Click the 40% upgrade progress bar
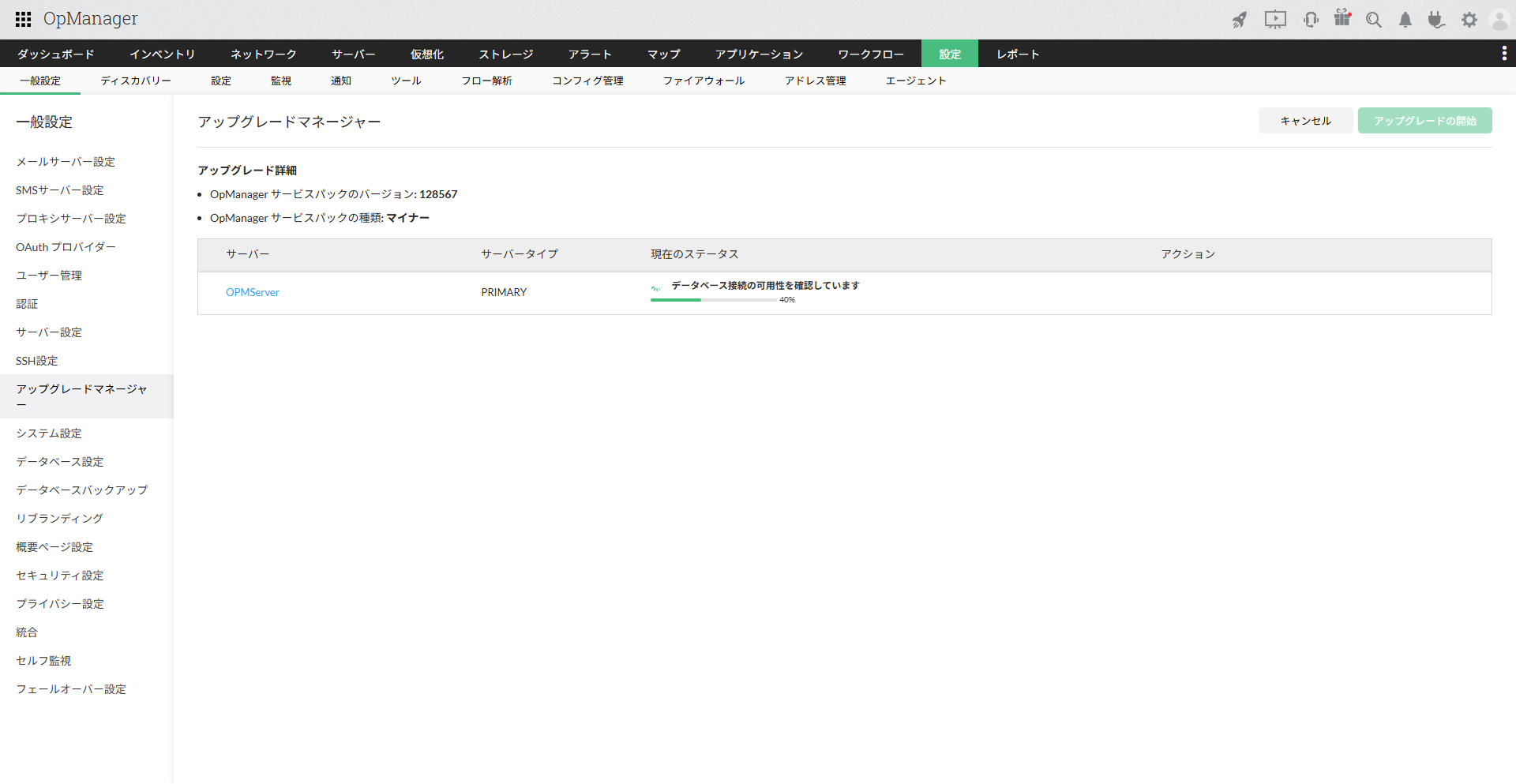 (713, 300)
